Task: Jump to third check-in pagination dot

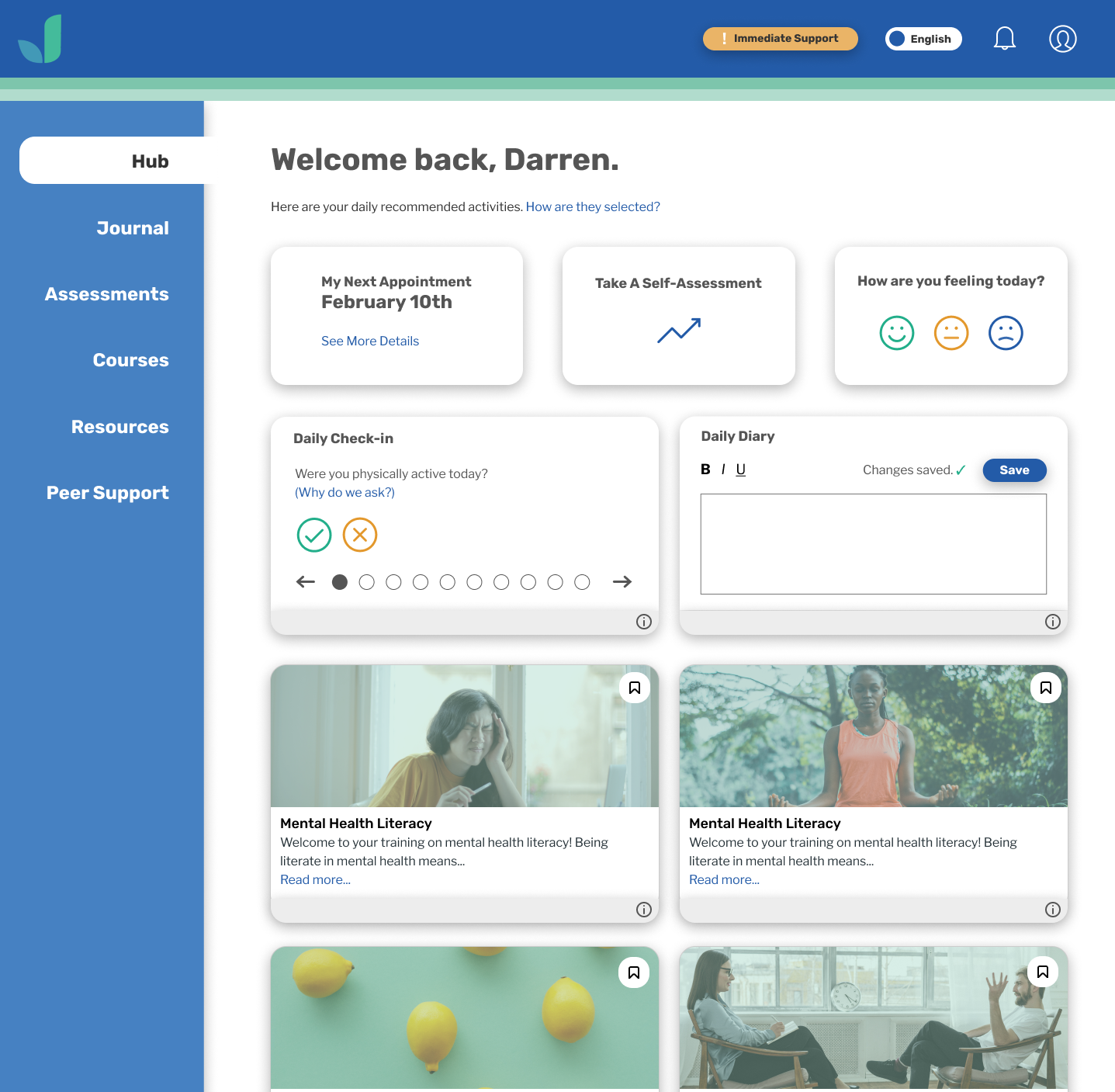Action: 393,582
